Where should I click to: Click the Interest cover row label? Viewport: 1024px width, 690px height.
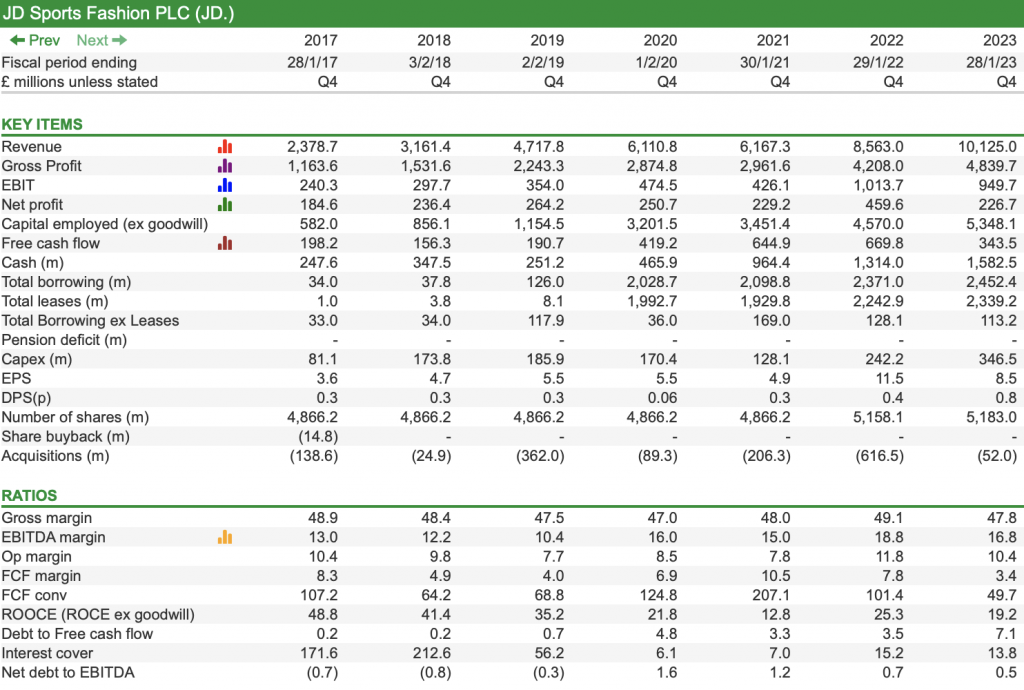point(47,654)
